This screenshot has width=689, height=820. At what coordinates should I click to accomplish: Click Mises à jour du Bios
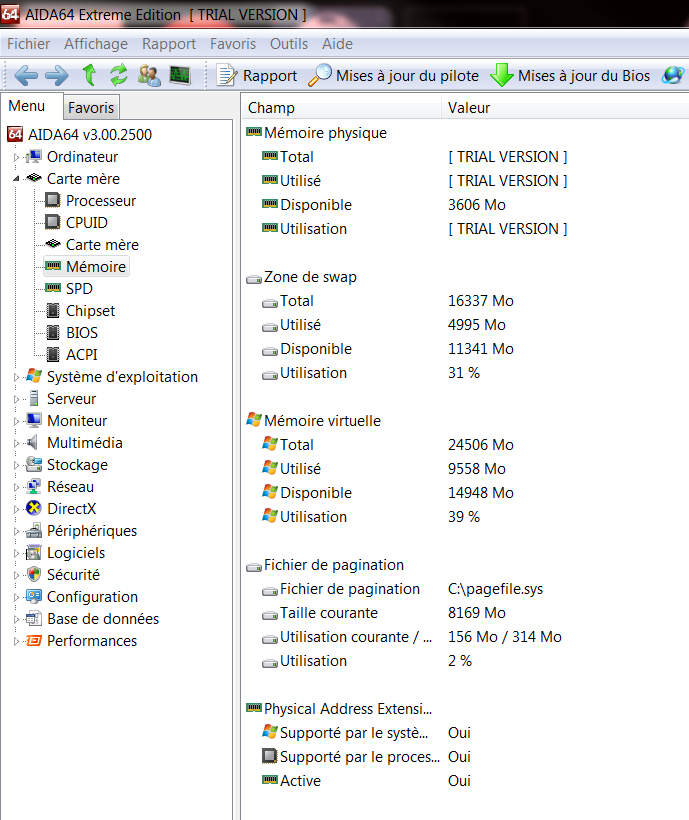(570, 76)
